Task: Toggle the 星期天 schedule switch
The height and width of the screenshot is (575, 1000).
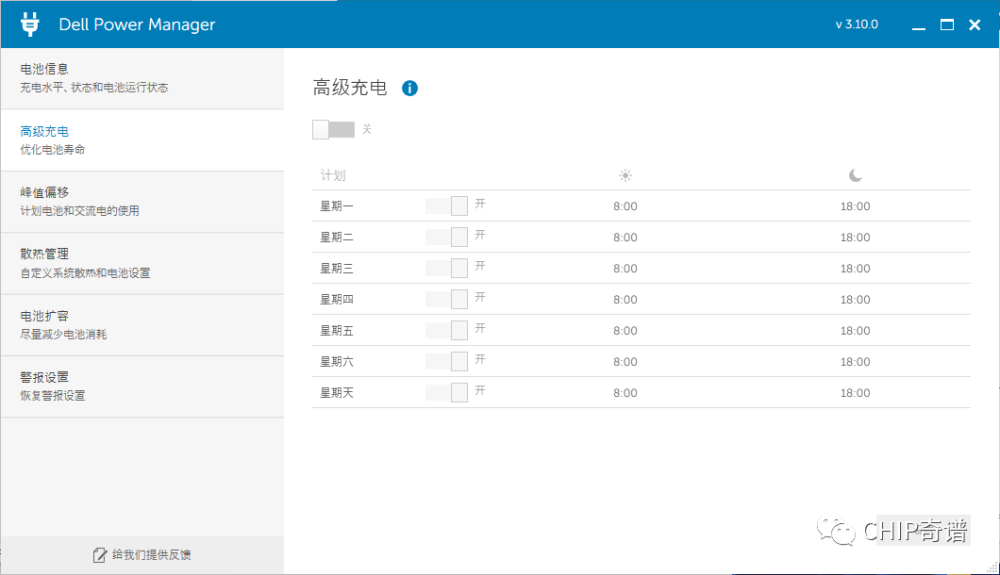Action: click(x=446, y=393)
